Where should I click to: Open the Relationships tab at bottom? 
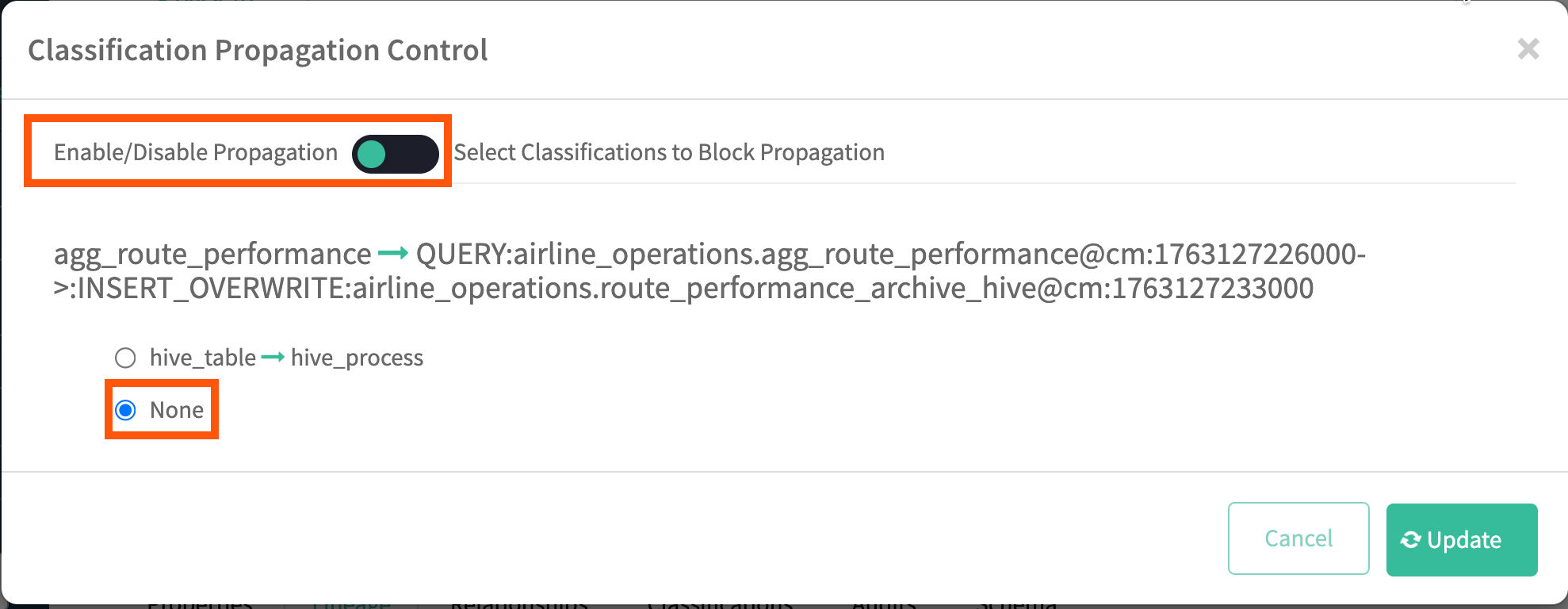pyautogui.click(x=518, y=604)
